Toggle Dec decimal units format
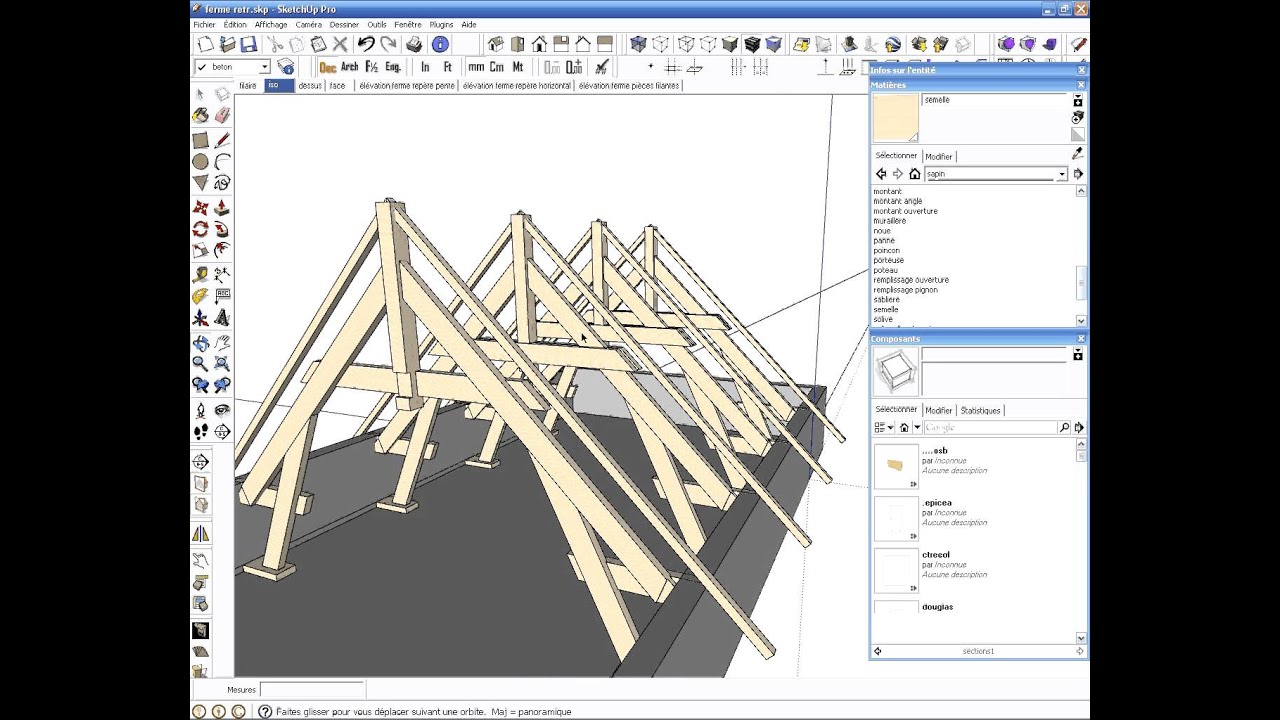This screenshot has width=1280, height=720. point(328,67)
